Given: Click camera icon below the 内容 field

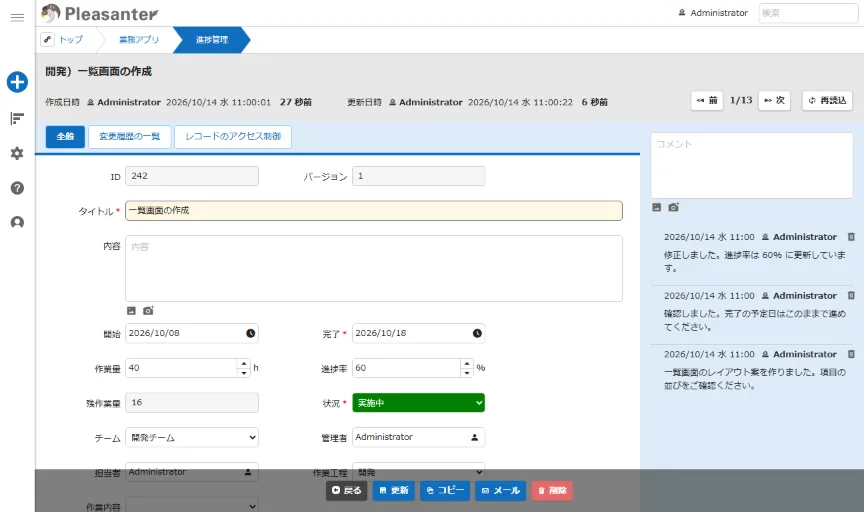Looking at the screenshot, I should [x=148, y=311].
